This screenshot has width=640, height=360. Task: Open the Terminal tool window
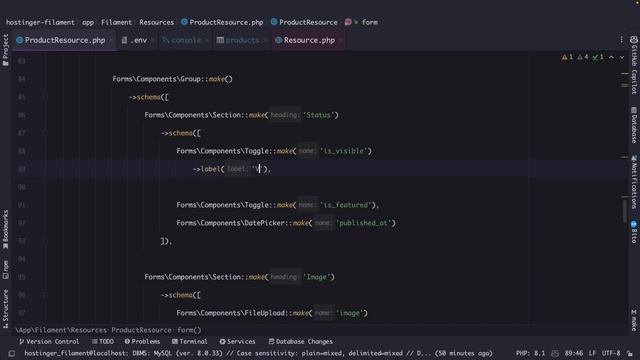point(189,342)
